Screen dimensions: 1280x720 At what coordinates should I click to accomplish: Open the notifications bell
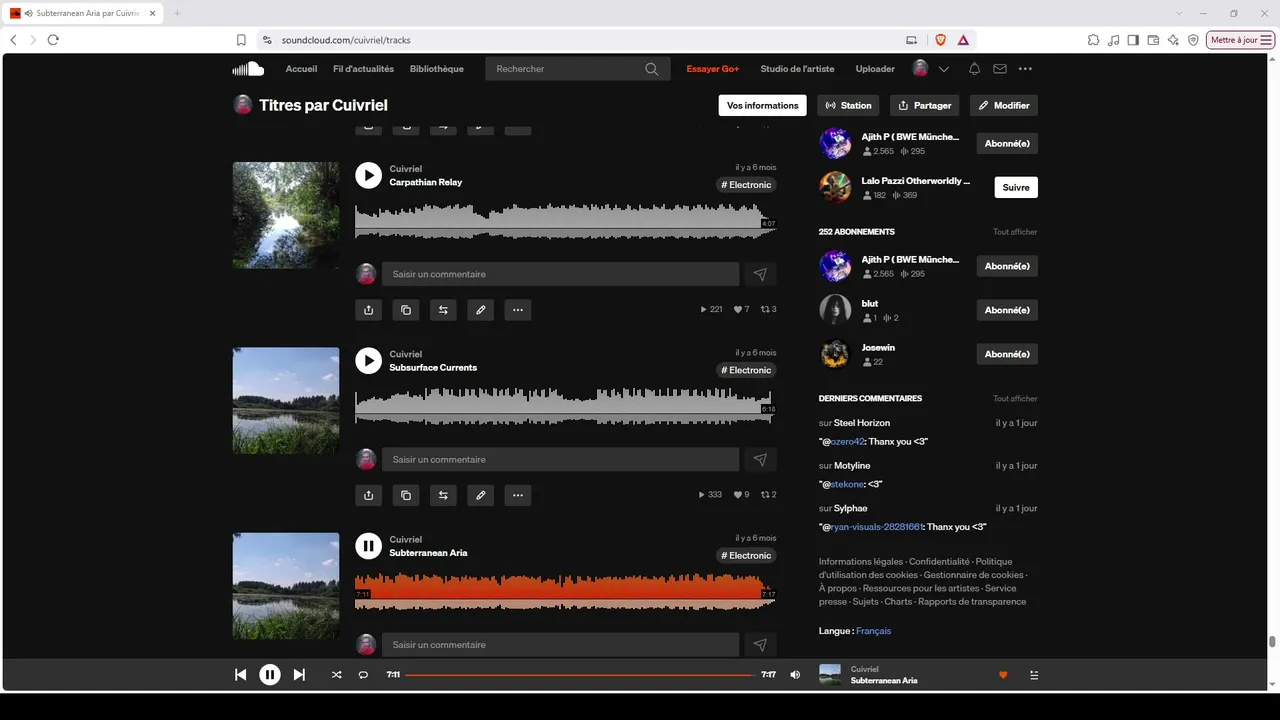[974, 69]
